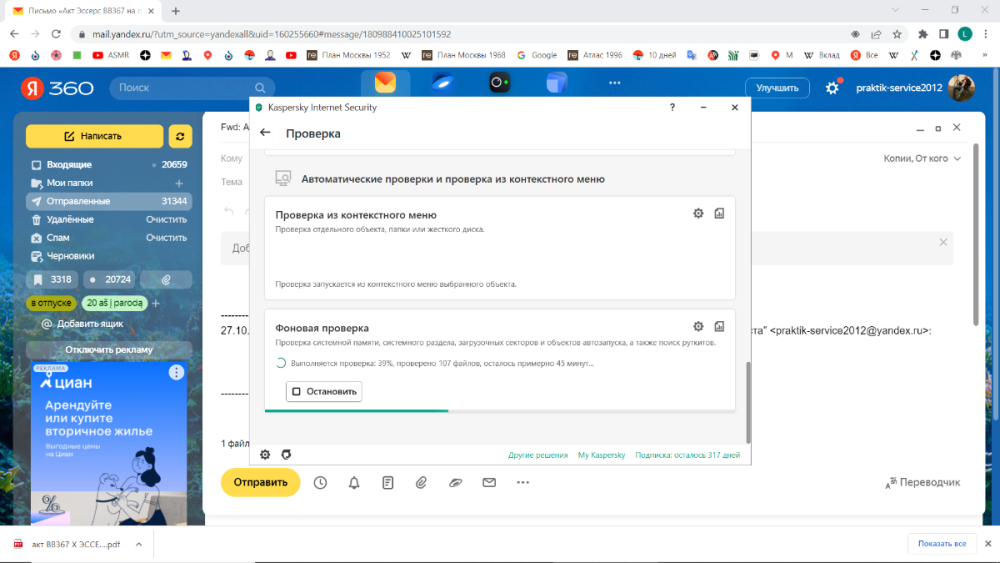Open Yandex Disk app icon in header
1000x563 pixels.
point(443,83)
